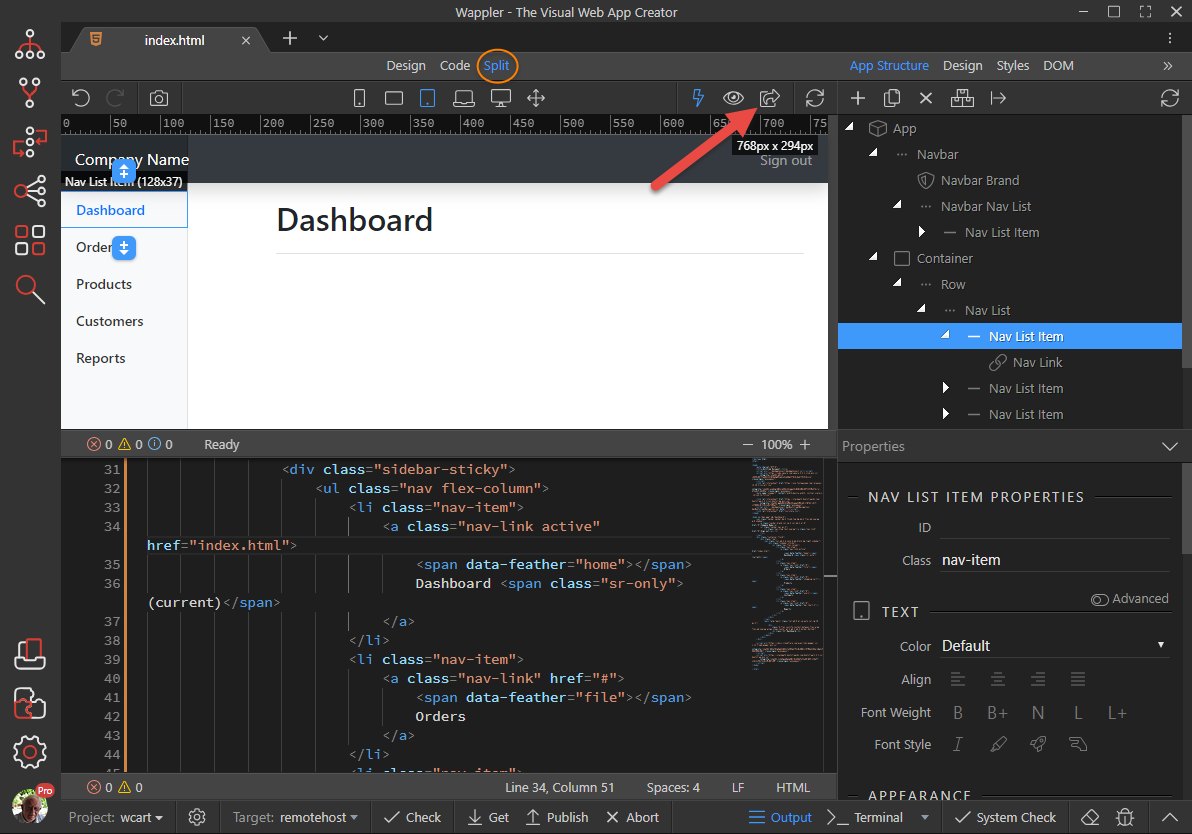Enable bold font weight for the text
Viewport: 1192px width, 834px height.
click(957, 712)
